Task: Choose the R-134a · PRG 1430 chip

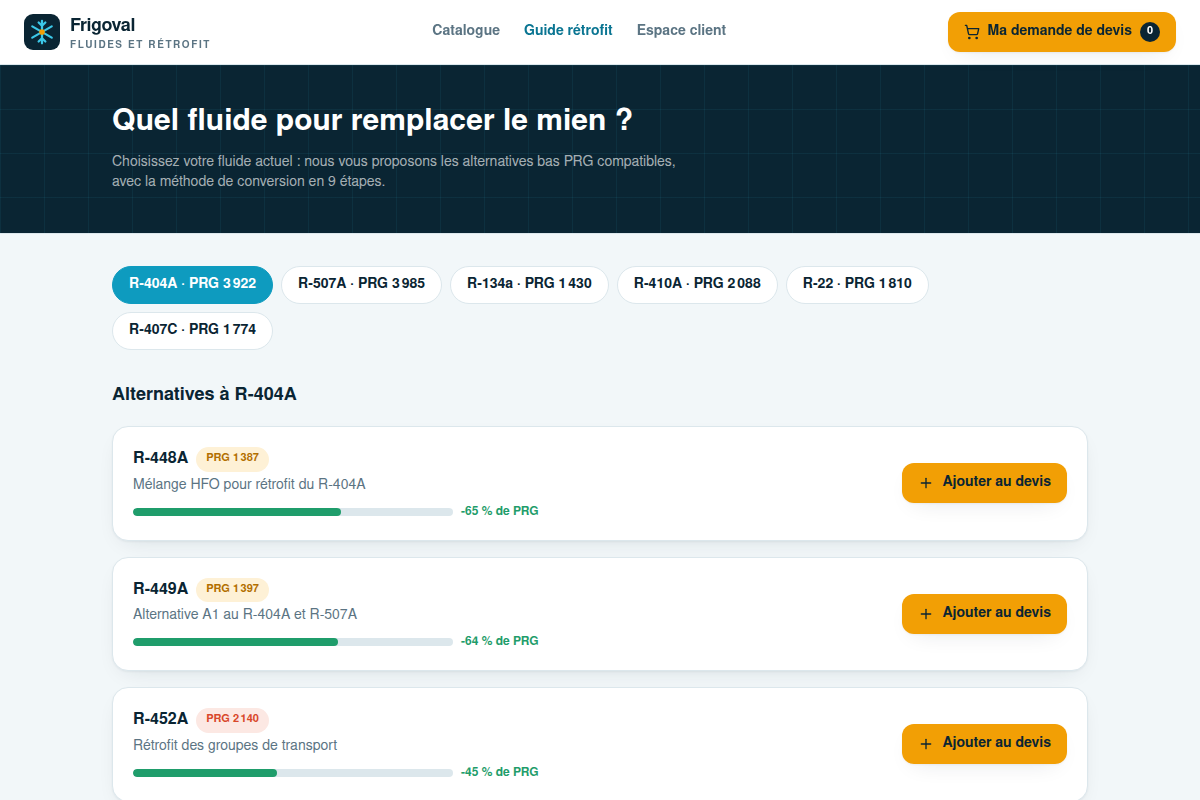Action: [x=529, y=284]
